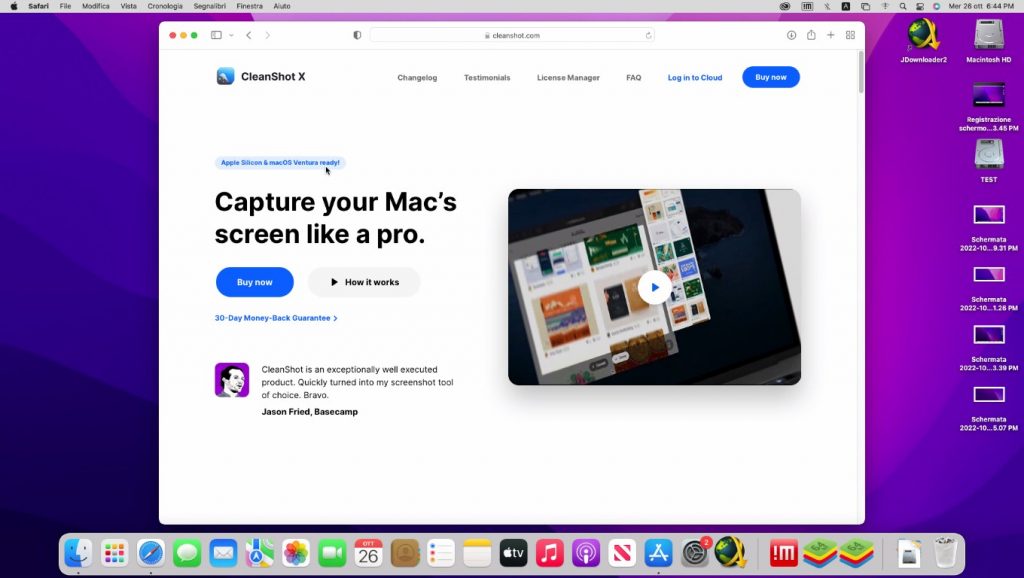Open the Segnalibri menu

click(209, 6)
